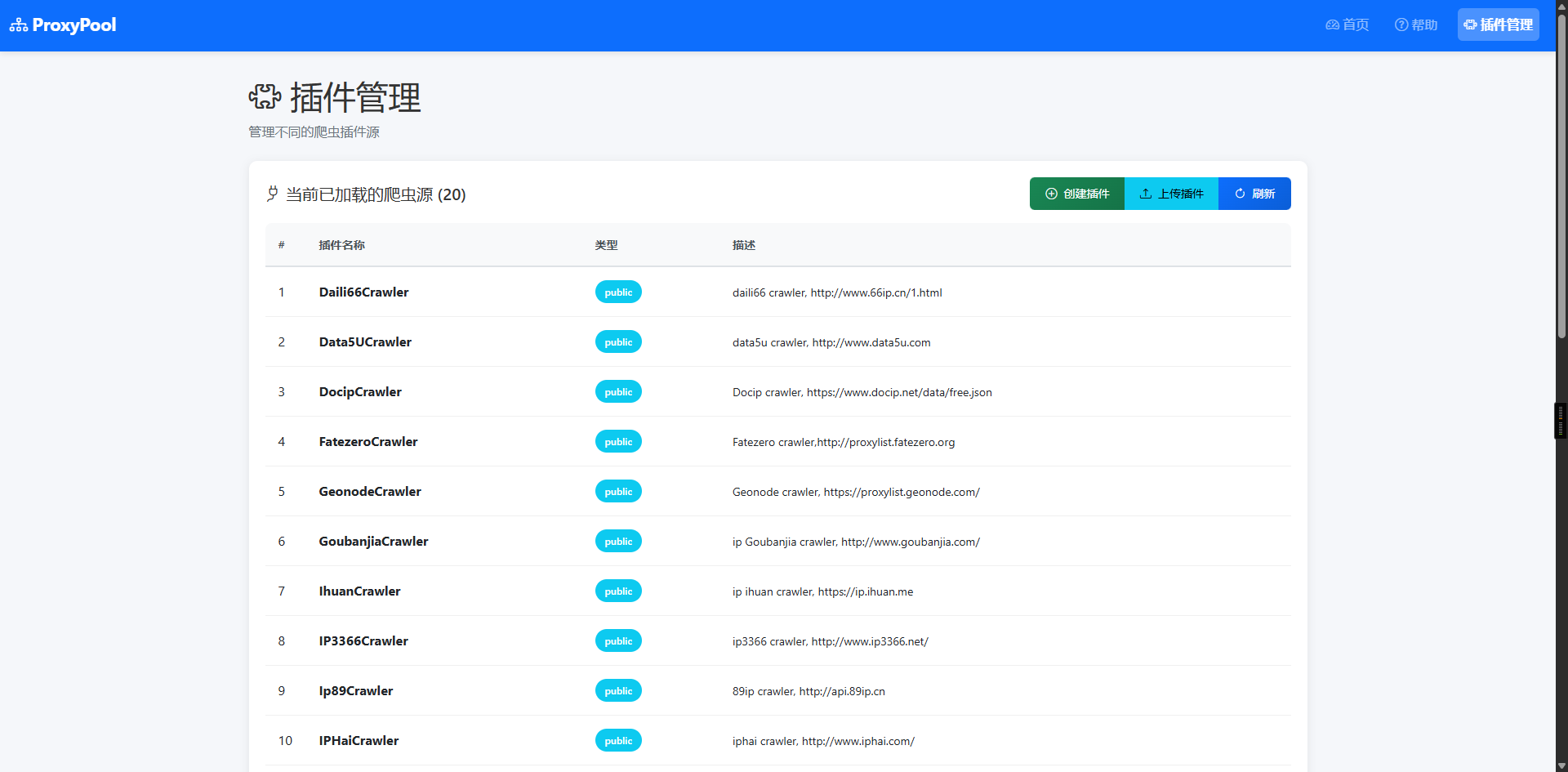Click the public badge for Data5UCrawler
This screenshot has width=1568, height=772.
pyautogui.click(x=618, y=342)
